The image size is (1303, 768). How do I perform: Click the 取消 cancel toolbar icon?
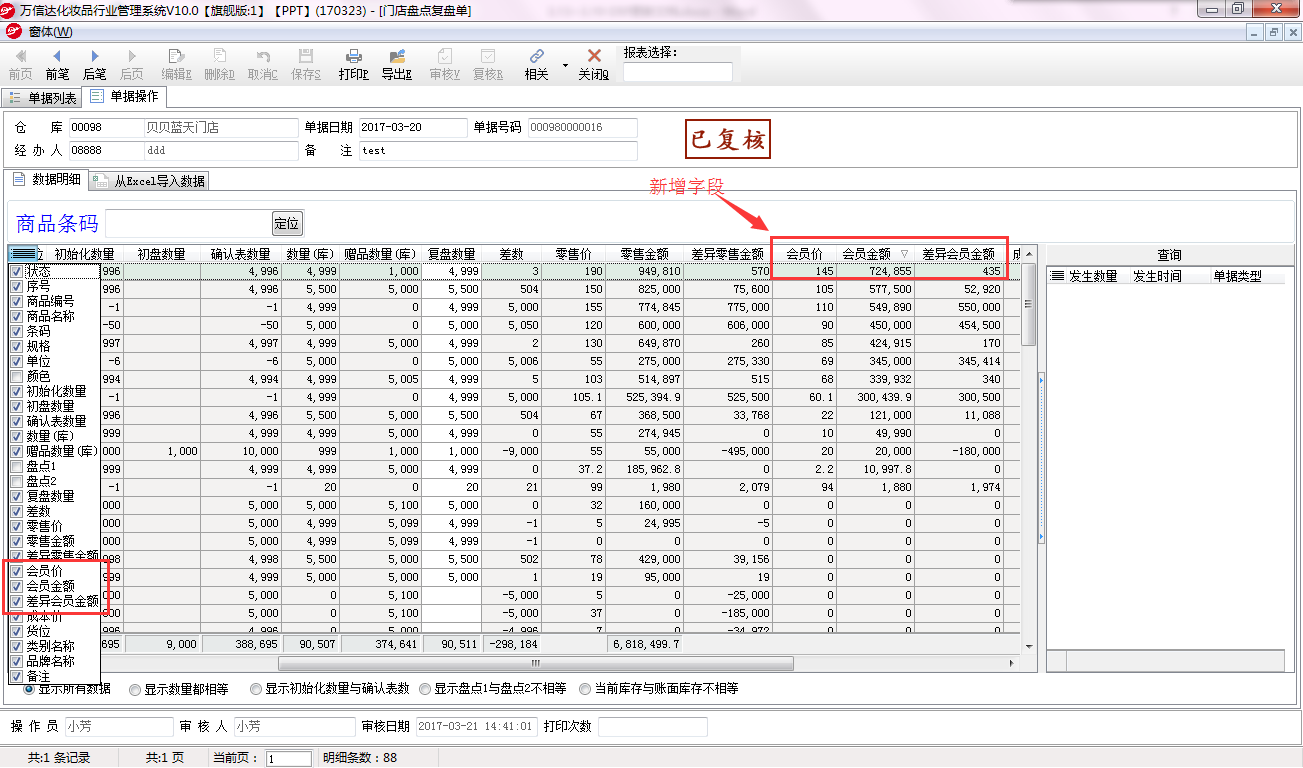point(262,56)
